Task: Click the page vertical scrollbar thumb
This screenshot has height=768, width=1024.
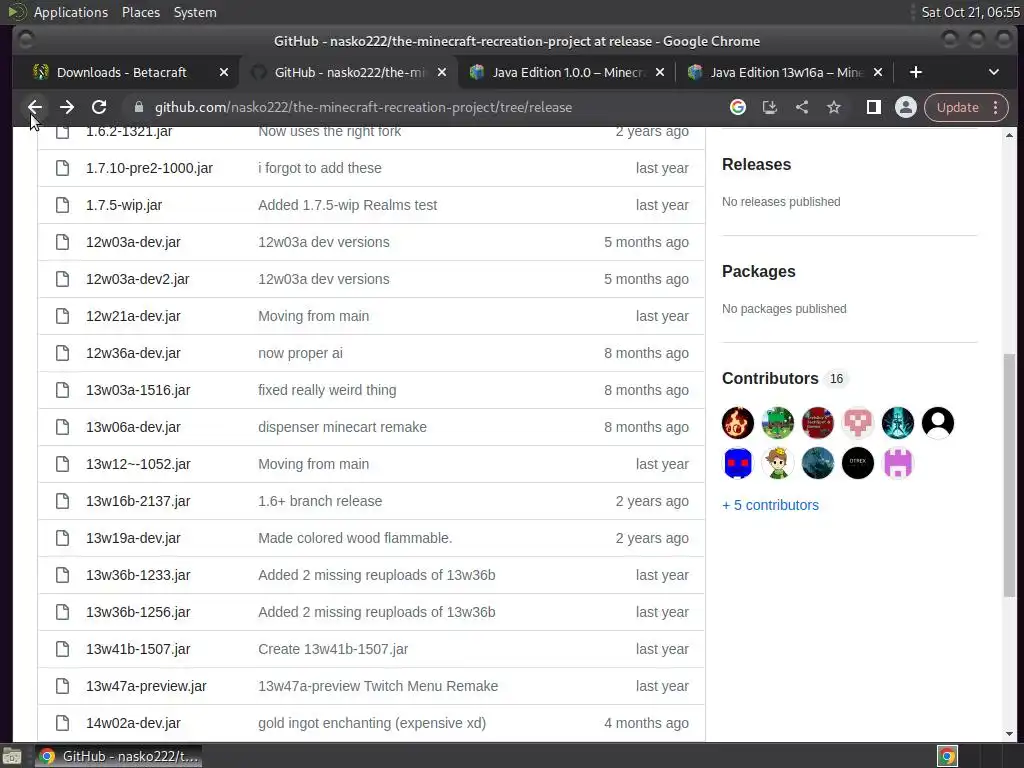Action: [1009, 475]
